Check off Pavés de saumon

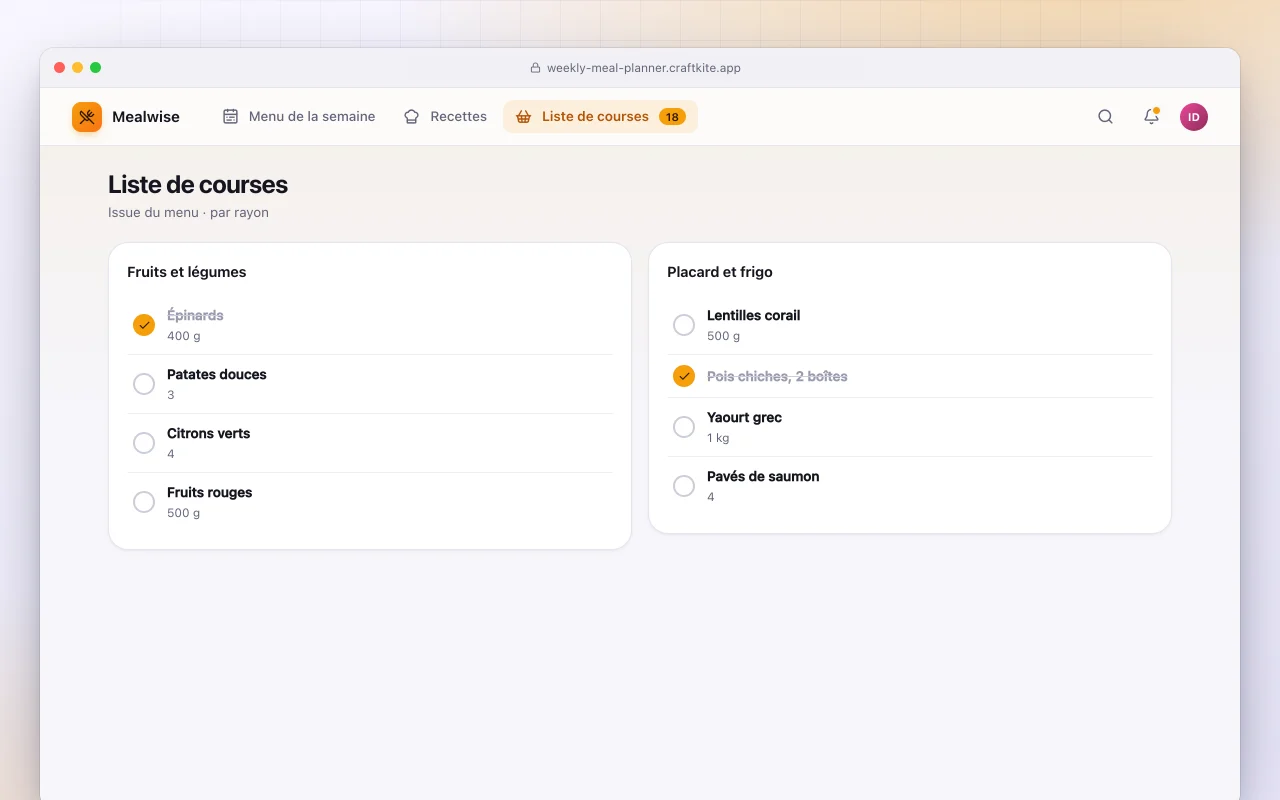coord(684,486)
